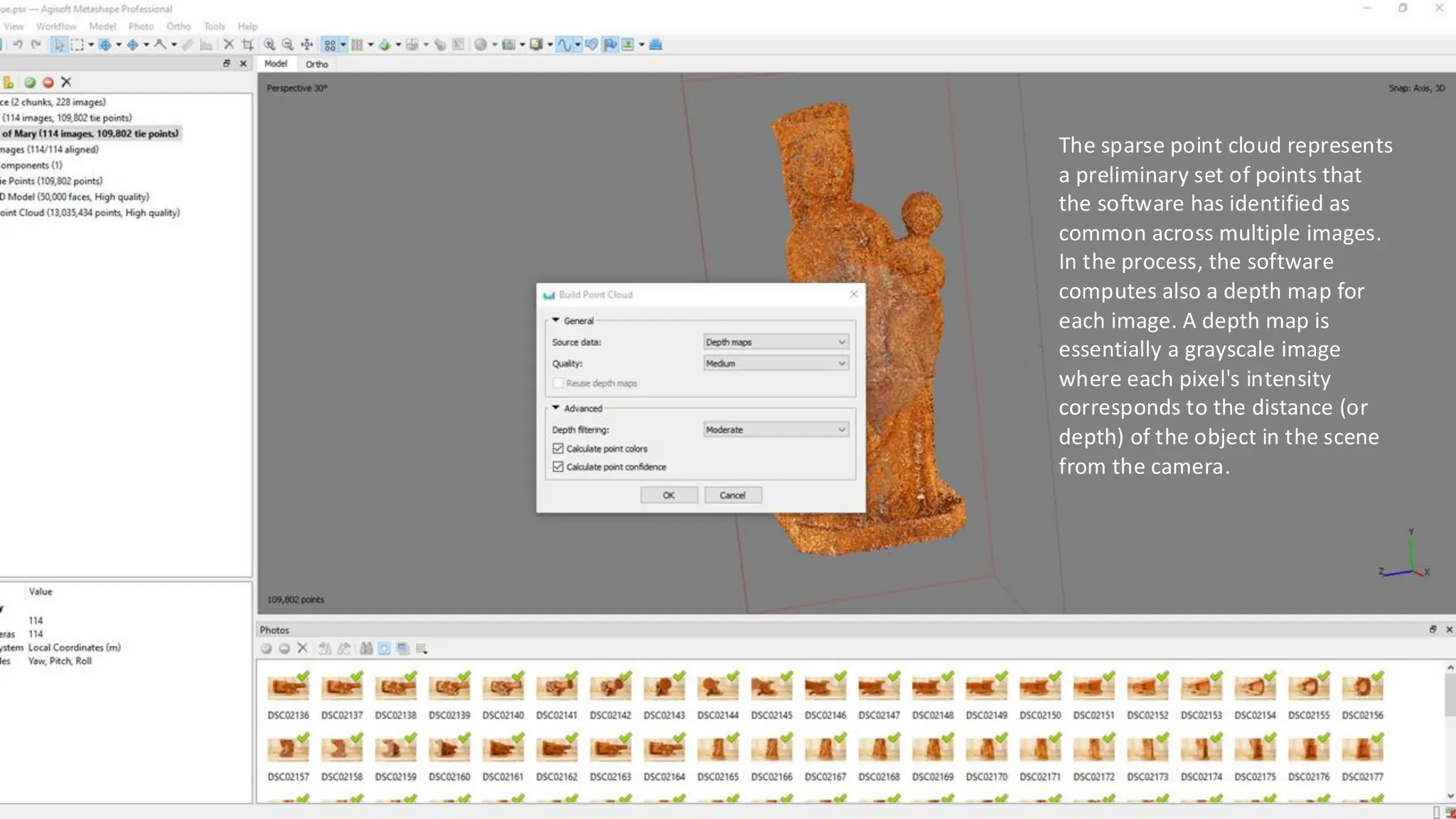Open the Source data dropdown

(x=776, y=342)
